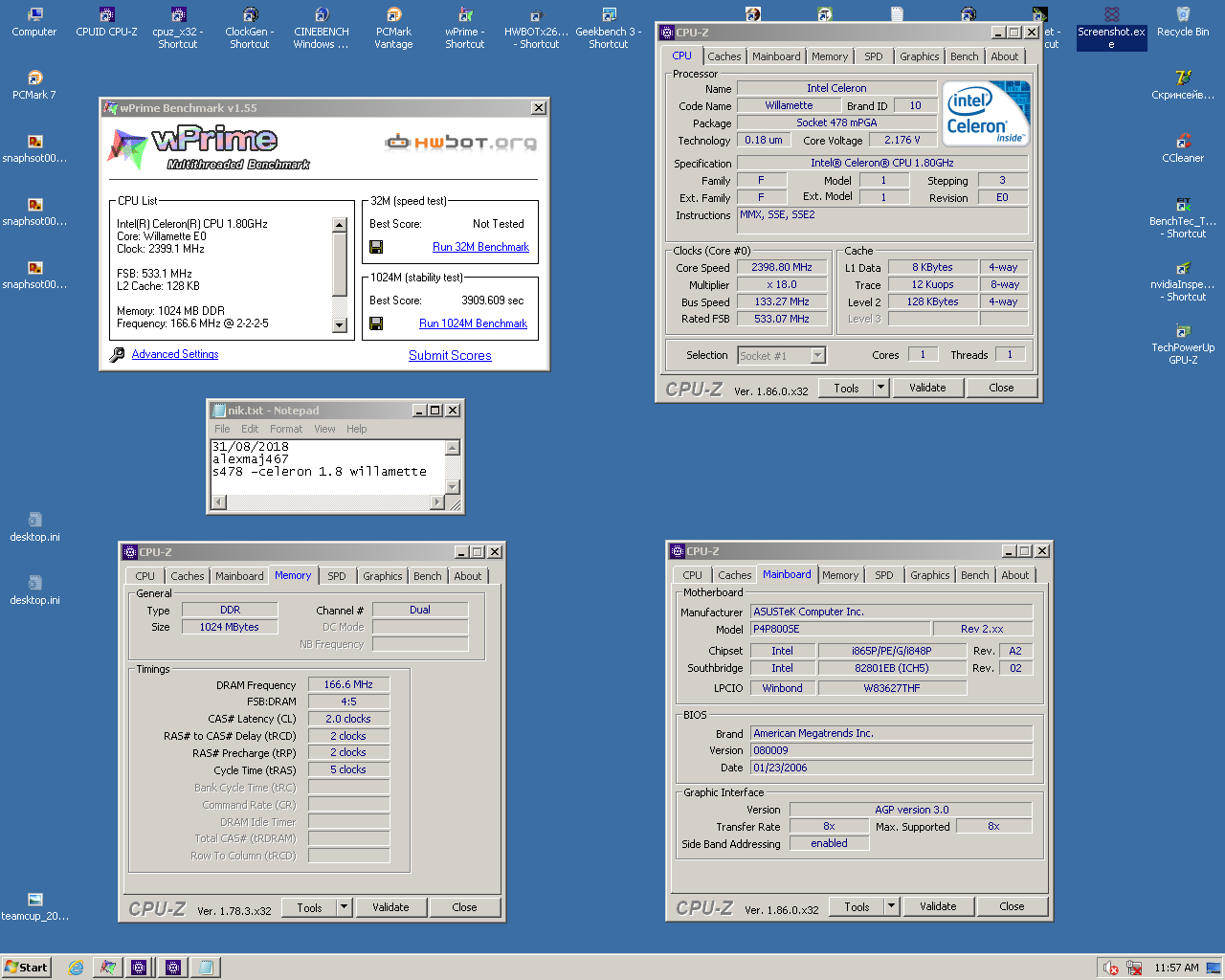The width and height of the screenshot is (1225, 980).
Task: Switch to Notepad taskbar button
Action: (206, 968)
